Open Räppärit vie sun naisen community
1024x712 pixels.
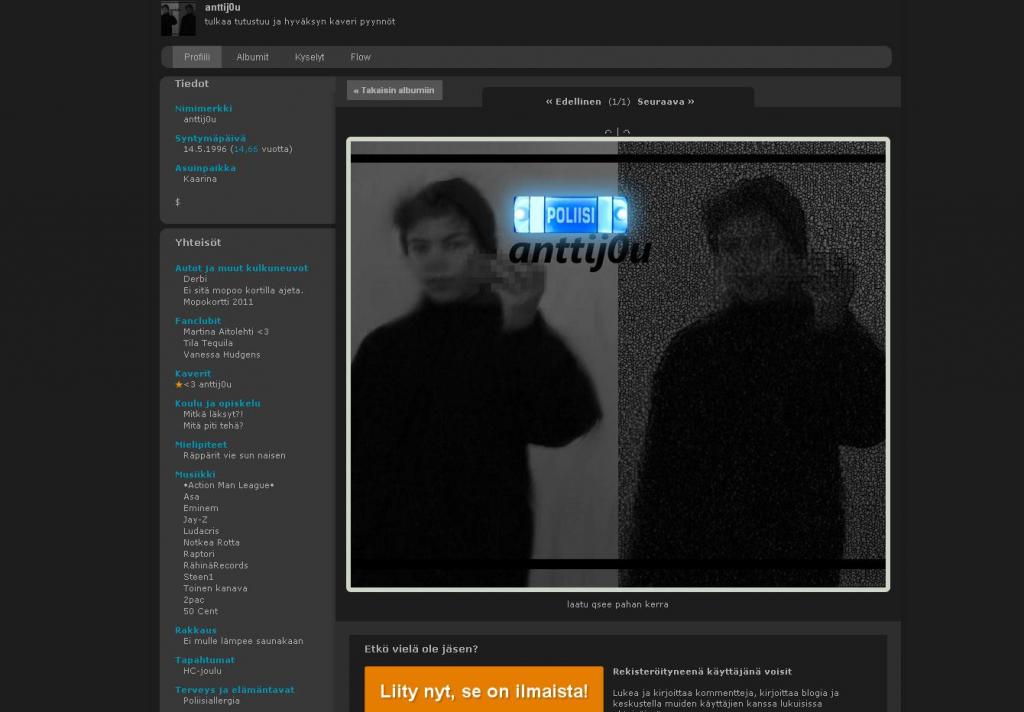pos(234,455)
